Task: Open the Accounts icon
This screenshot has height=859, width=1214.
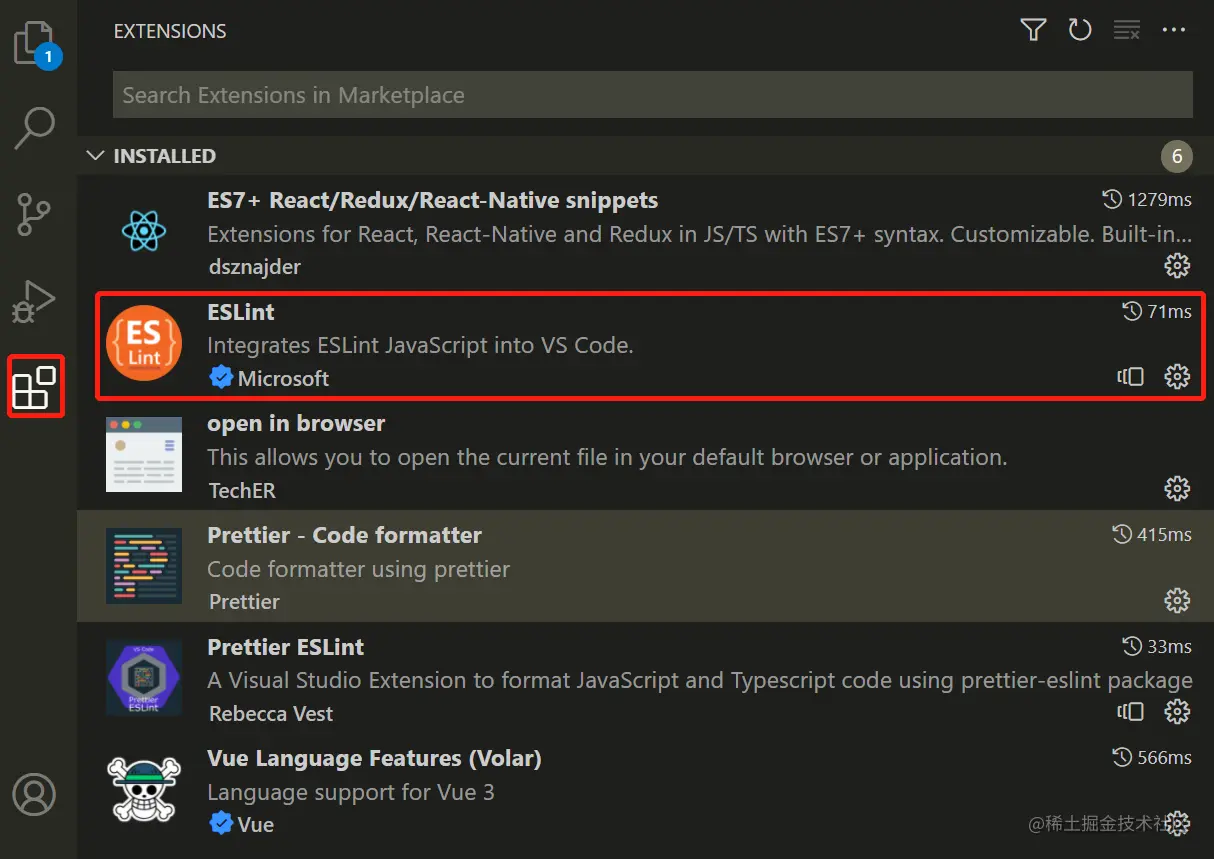Action: click(36, 795)
